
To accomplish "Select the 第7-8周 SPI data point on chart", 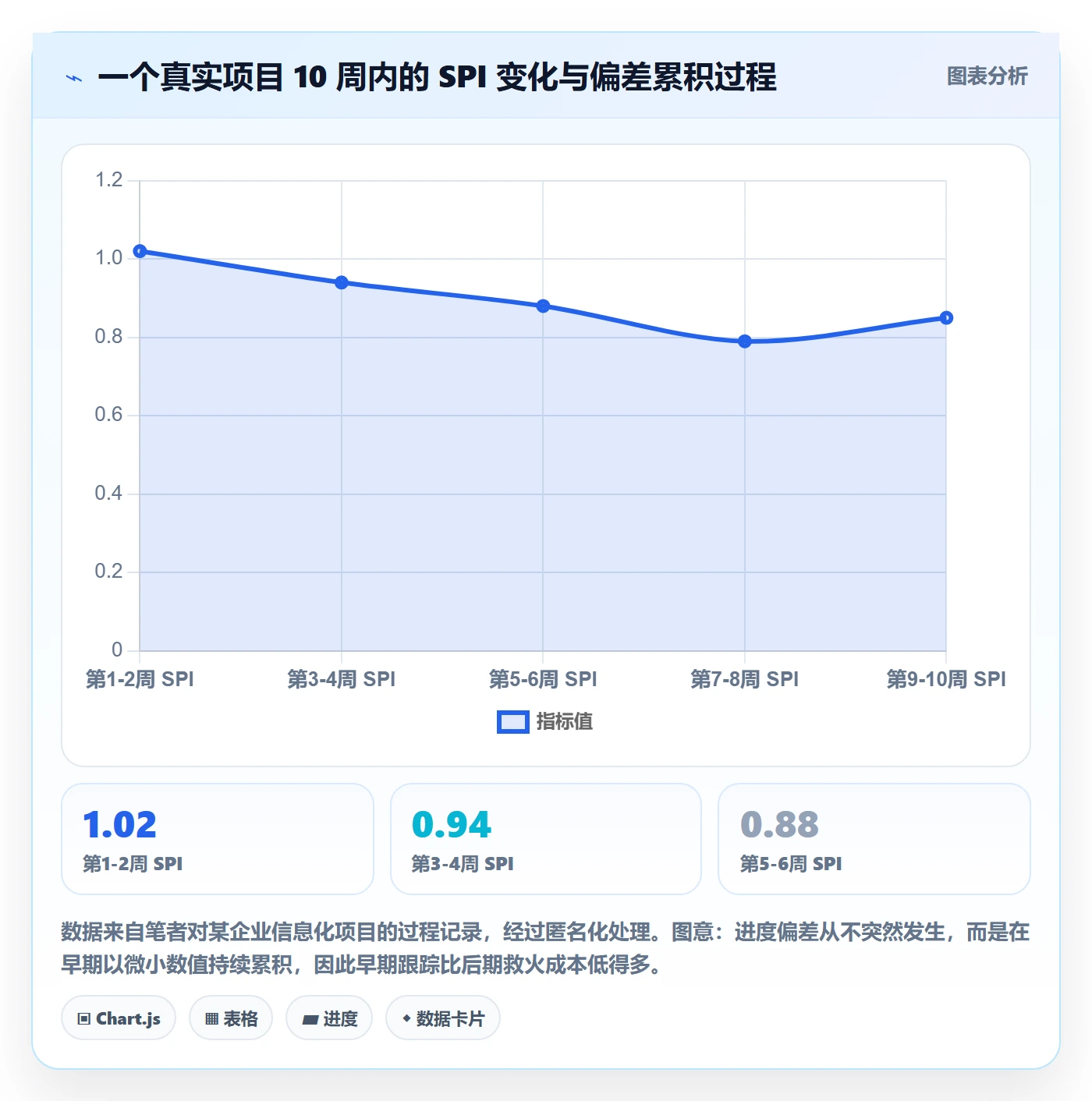I will click(745, 342).
